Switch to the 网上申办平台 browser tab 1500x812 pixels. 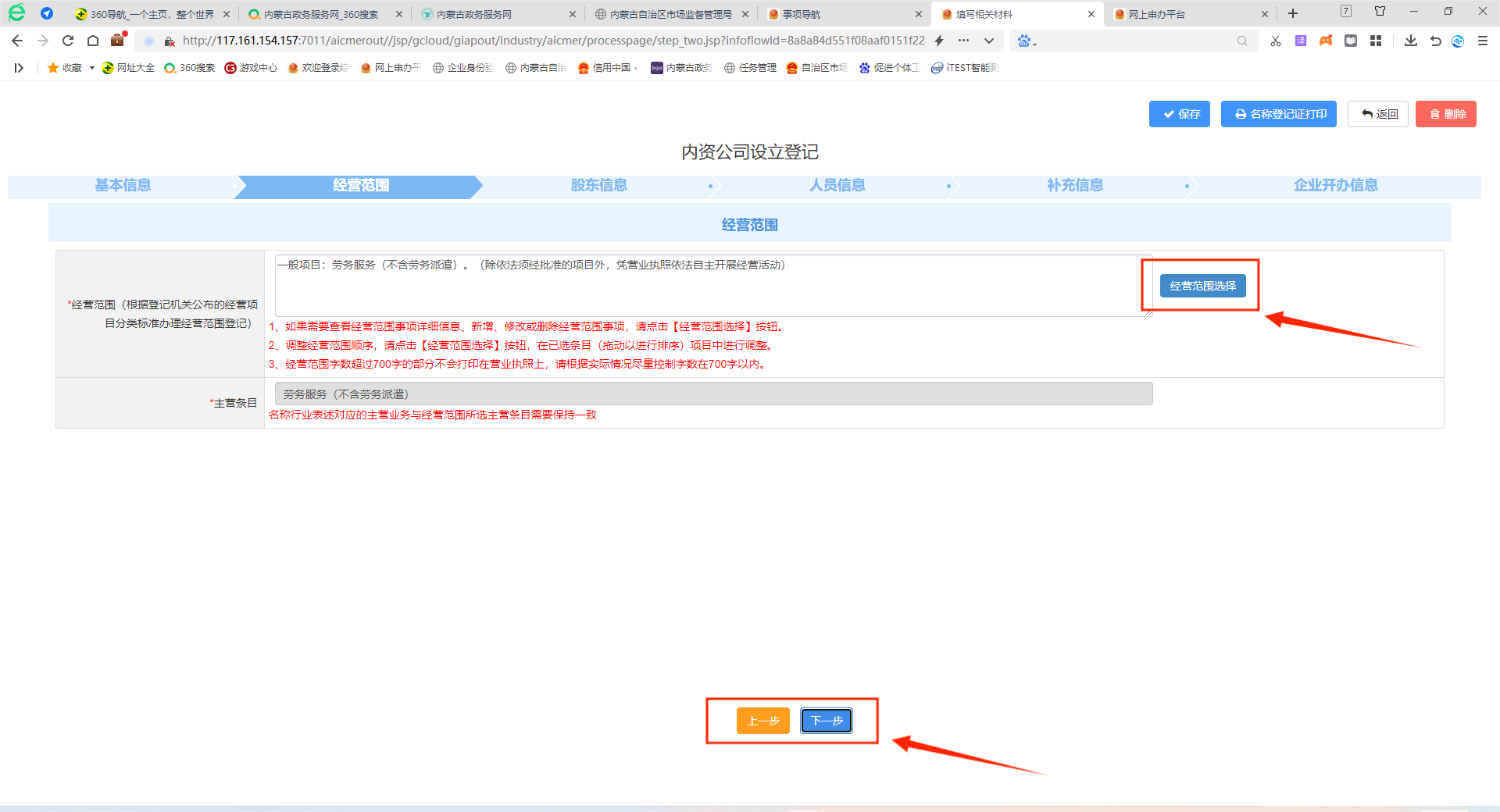pyautogui.click(x=1156, y=14)
